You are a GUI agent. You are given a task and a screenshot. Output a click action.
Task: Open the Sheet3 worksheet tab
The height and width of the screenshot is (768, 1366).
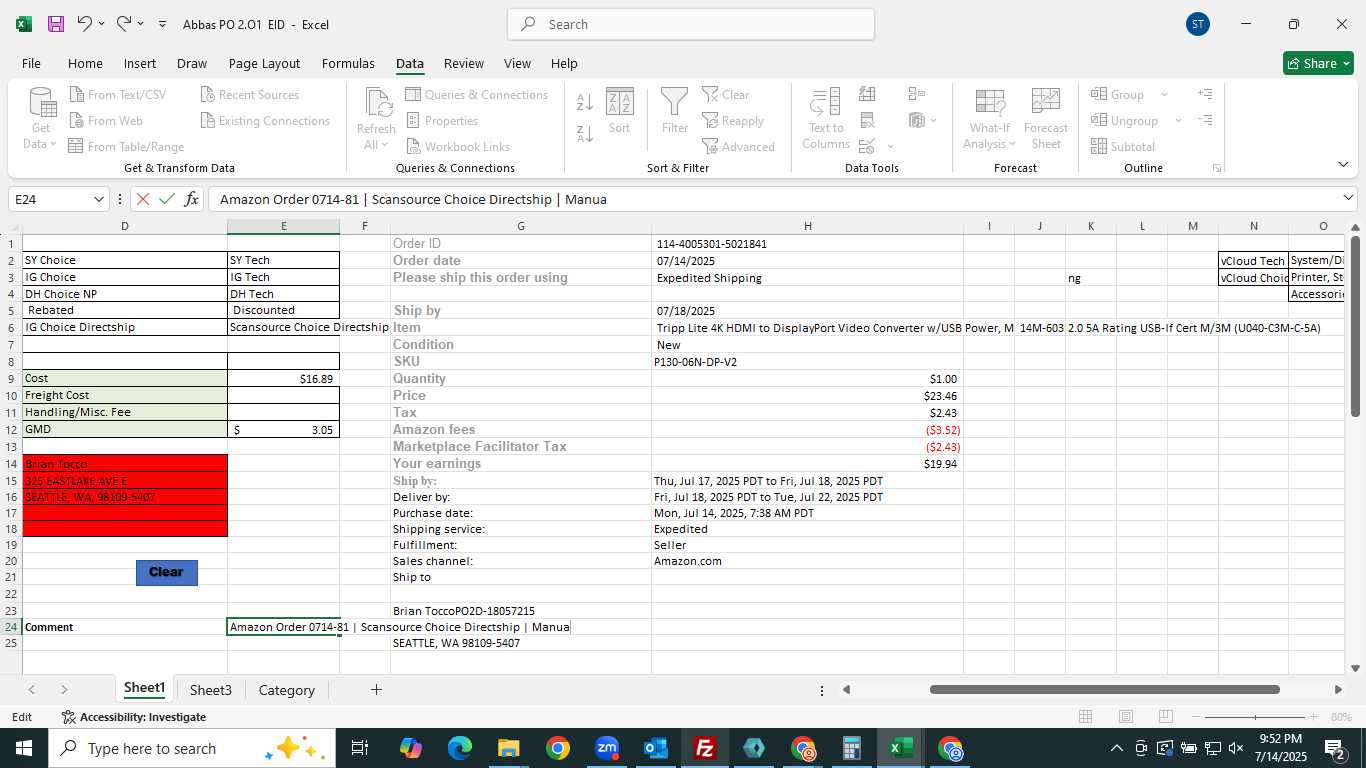[x=211, y=690]
